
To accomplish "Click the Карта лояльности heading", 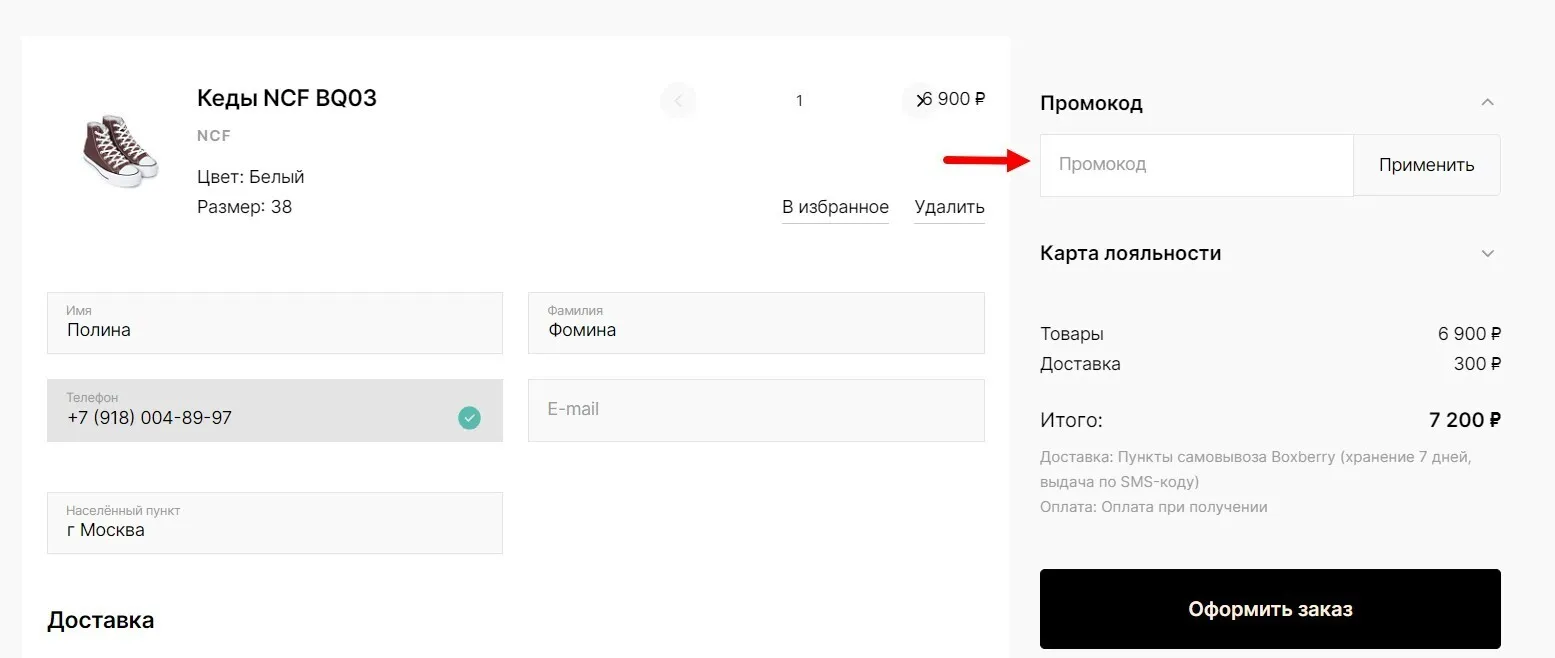I will point(1131,253).
